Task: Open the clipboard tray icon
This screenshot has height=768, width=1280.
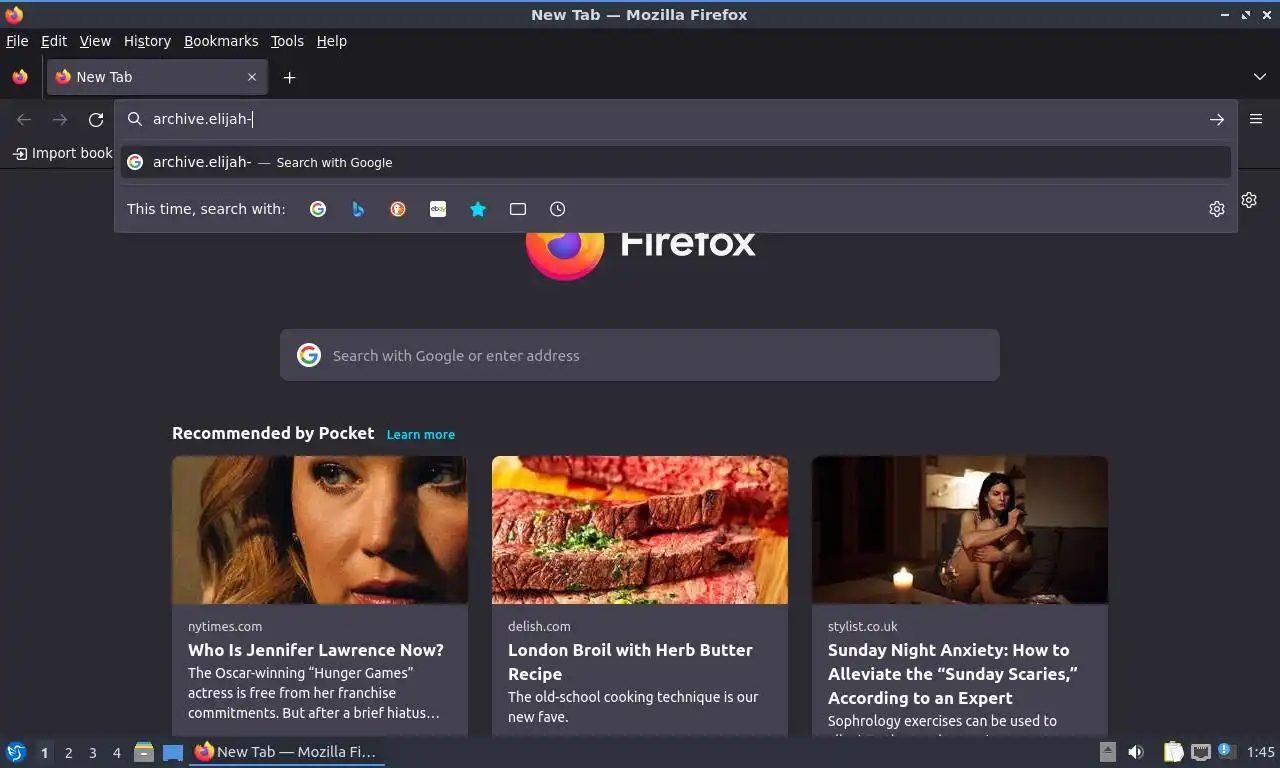Action: tap(1174, 752)
